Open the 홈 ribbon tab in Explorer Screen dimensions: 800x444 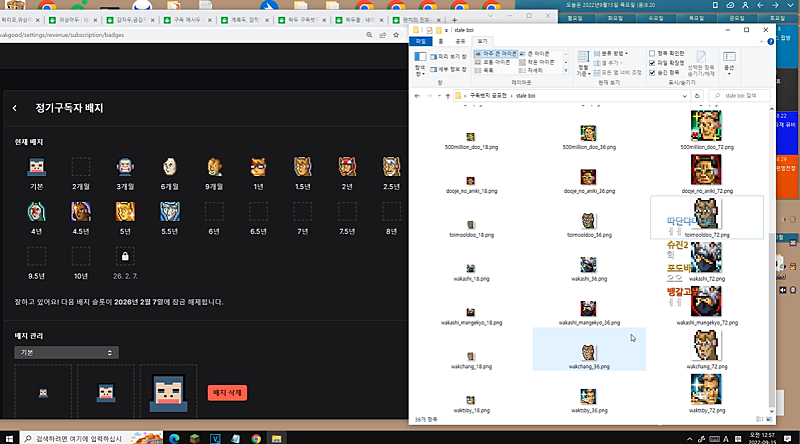[441, 41]
